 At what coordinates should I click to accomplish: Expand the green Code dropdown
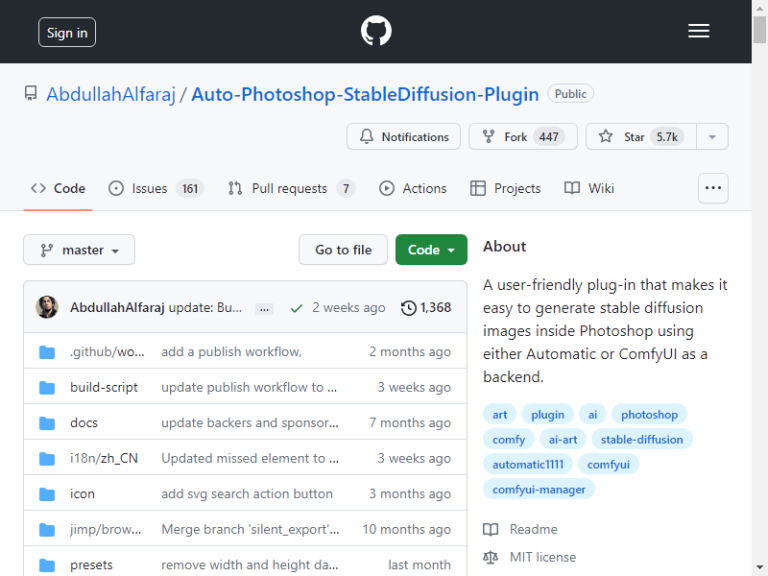click(432, 250)
